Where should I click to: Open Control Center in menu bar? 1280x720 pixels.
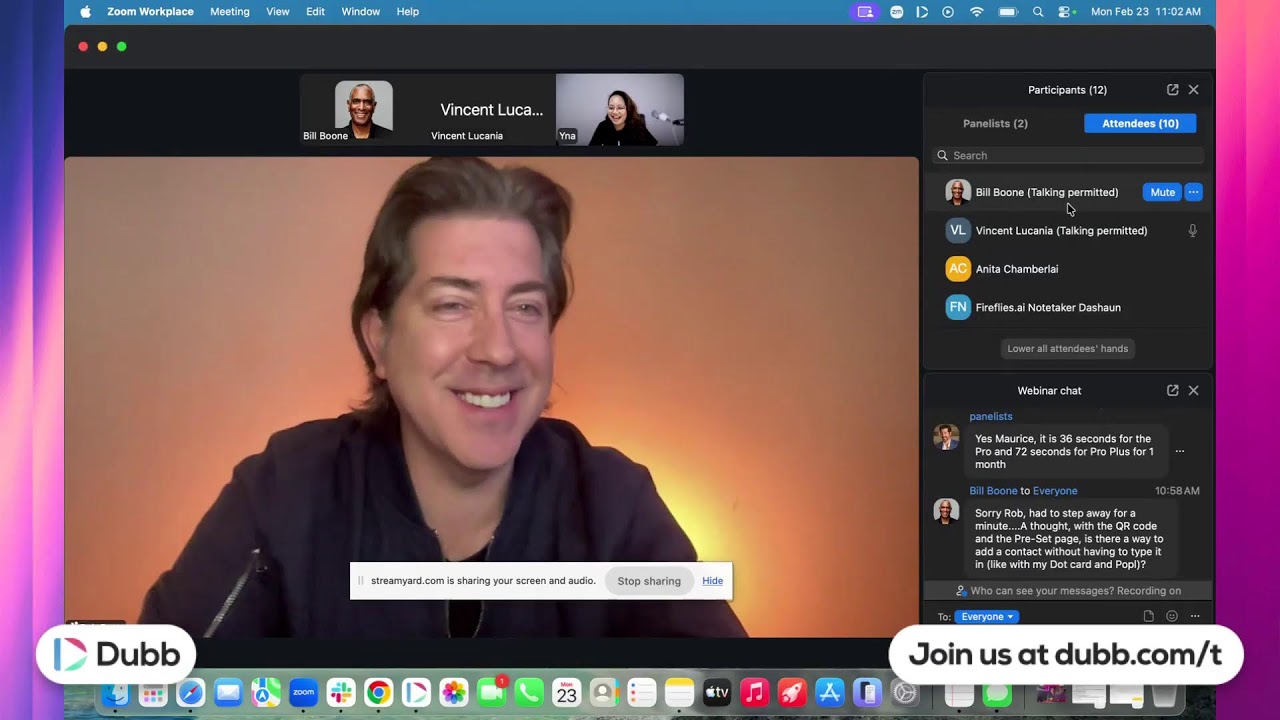pos(1066,12)
